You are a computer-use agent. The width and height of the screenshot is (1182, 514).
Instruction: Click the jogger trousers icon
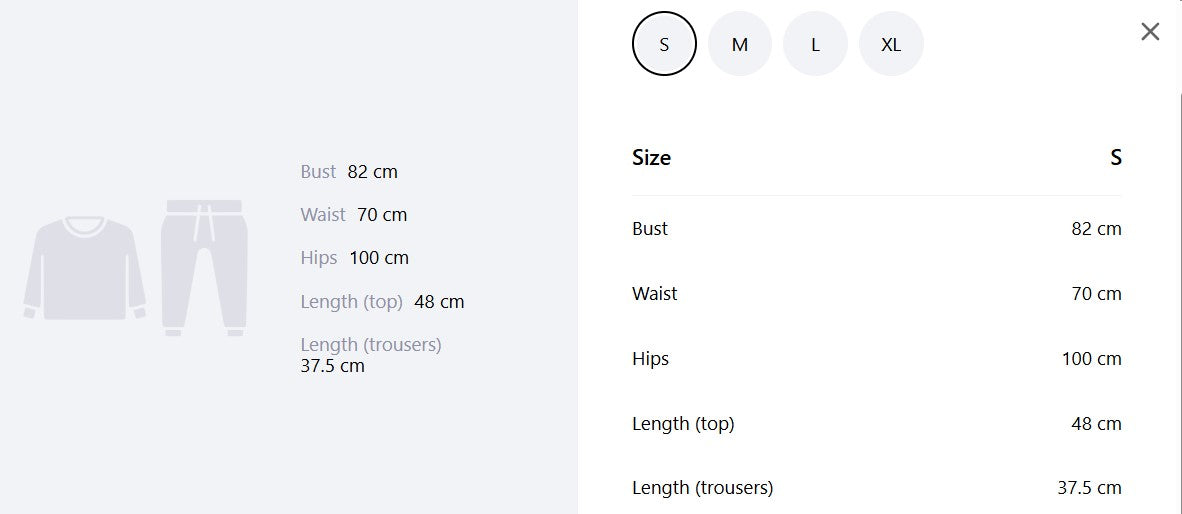tap(204, 268)
